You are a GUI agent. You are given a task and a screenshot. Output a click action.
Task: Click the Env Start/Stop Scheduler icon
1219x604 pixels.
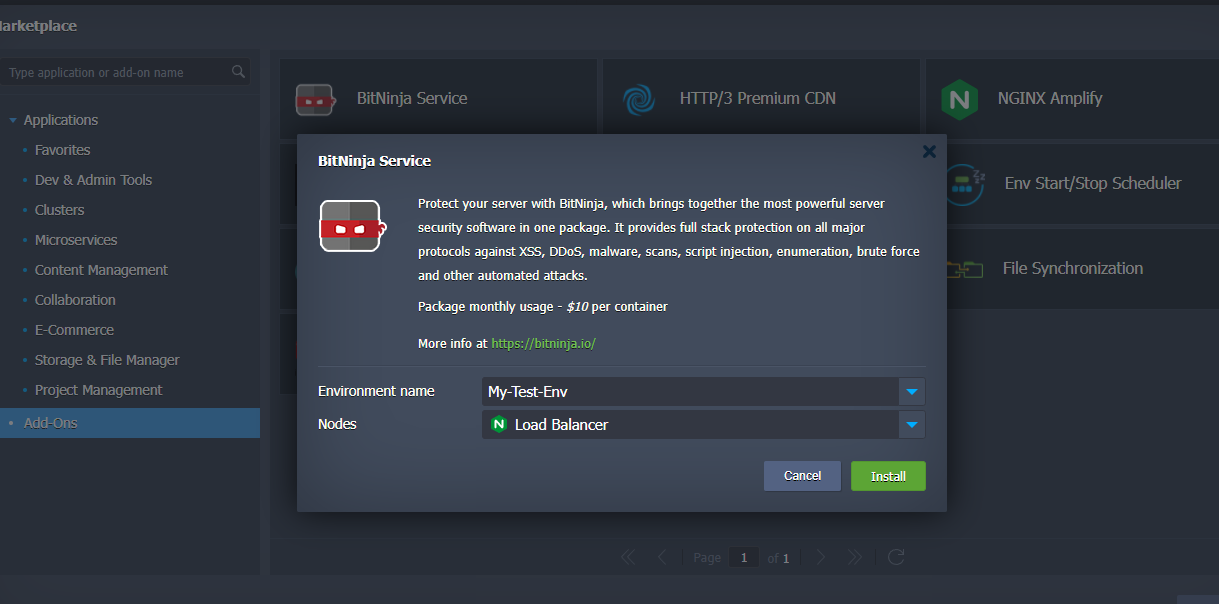point(966,184)
